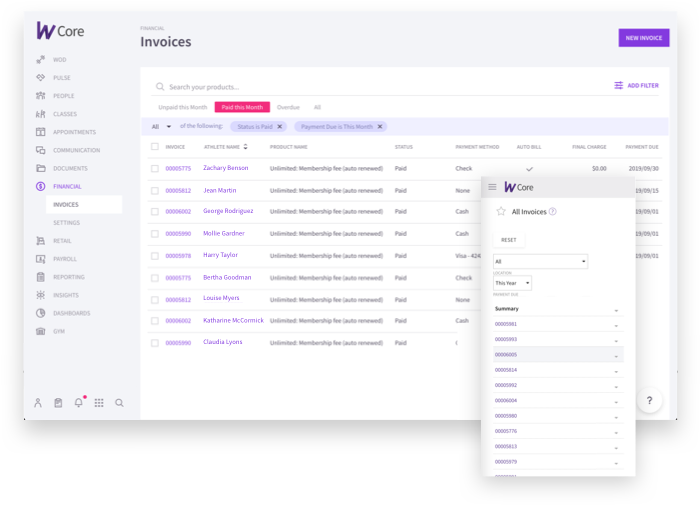700x508 pixels.
Task: Sort by Athlete Name column arrows
Action: click(246, 147)
